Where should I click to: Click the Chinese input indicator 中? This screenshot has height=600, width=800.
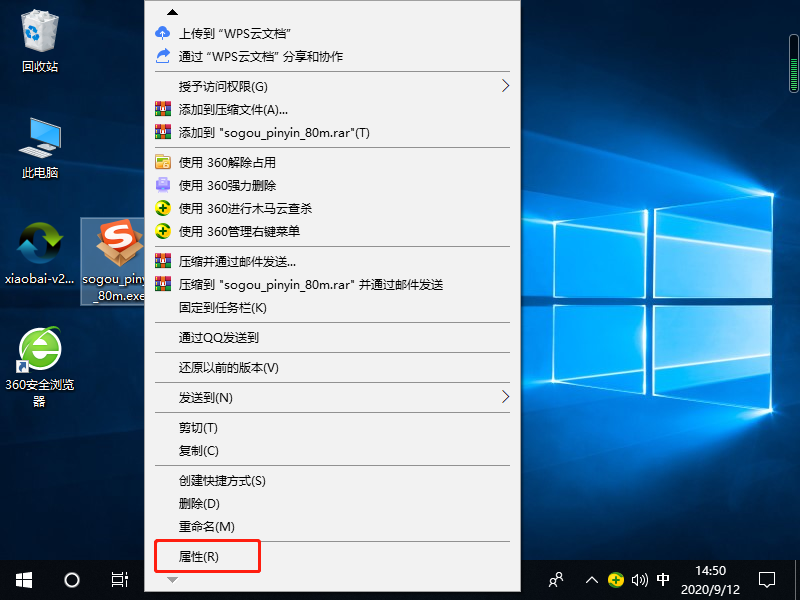coord(664,580)
